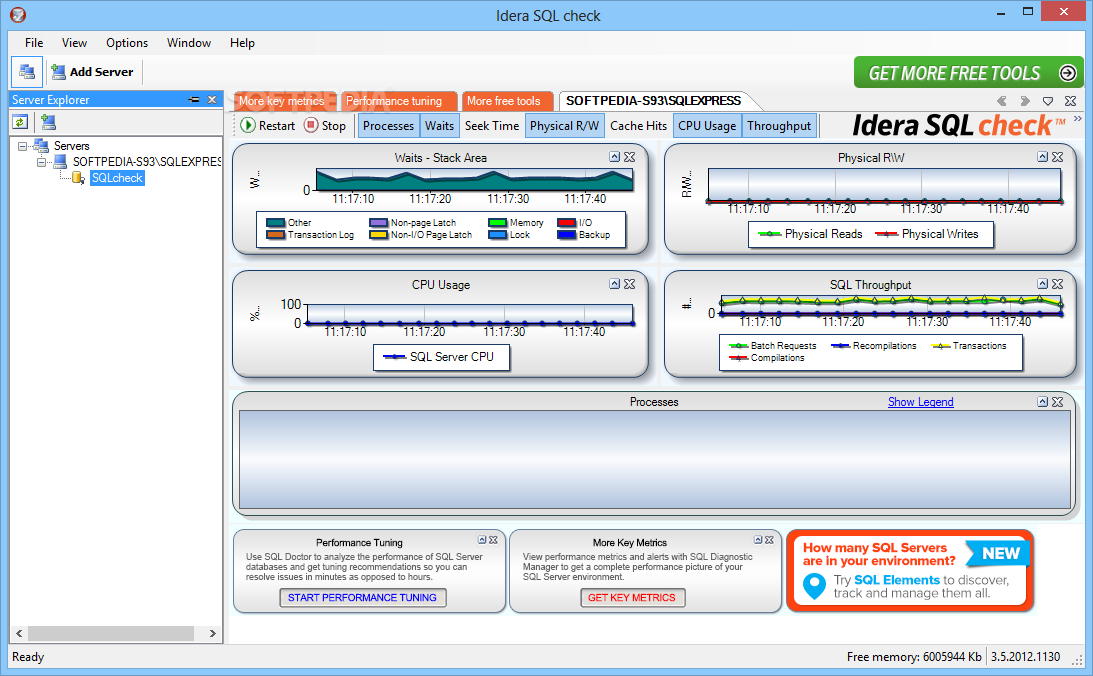Click the Server Explorer horizontal scrollbar thumb
Screen dimensions: 1093x676
point(110,633)
